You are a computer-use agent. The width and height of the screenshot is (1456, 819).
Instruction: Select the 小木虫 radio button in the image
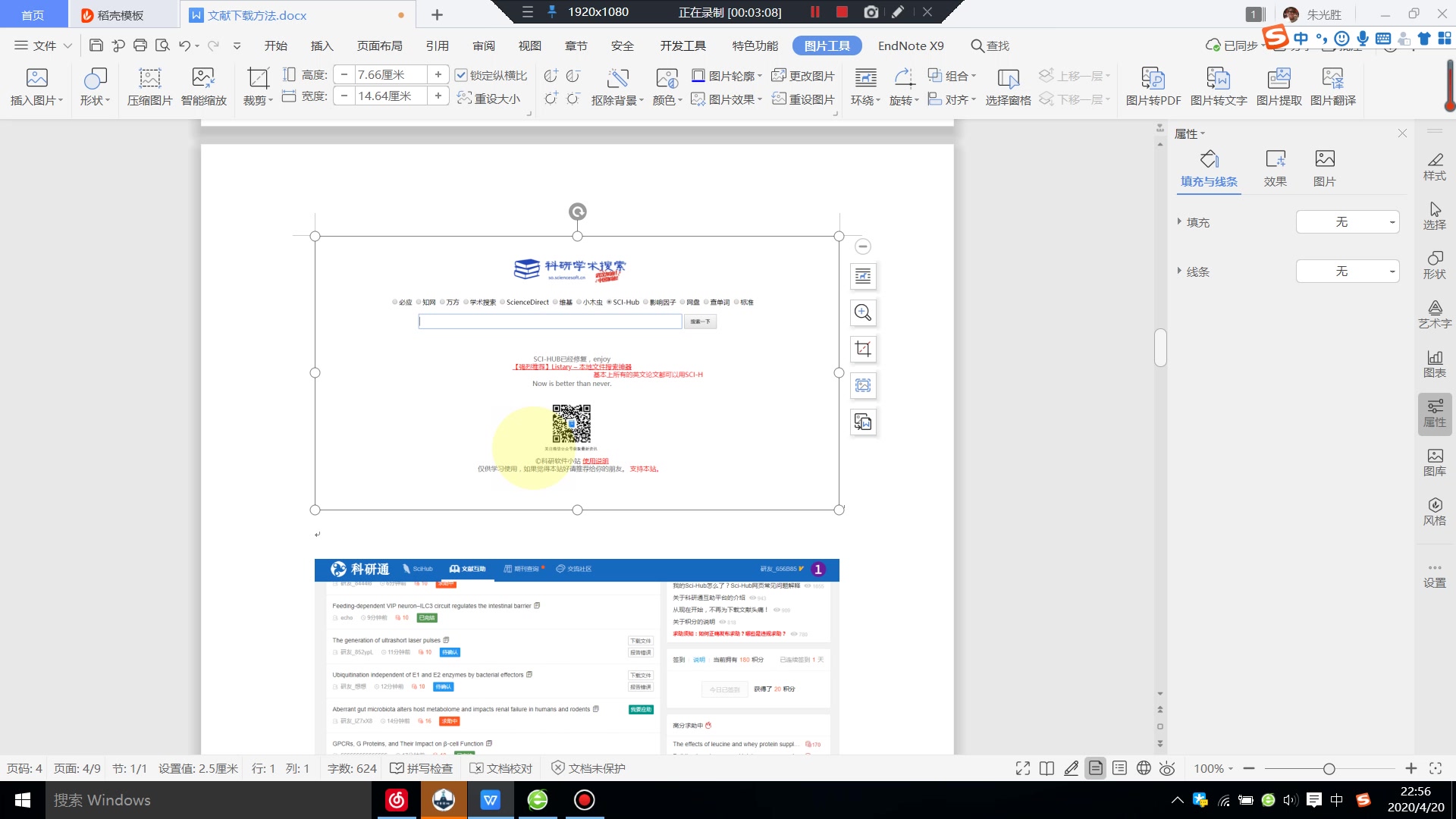tap(579, 302)
